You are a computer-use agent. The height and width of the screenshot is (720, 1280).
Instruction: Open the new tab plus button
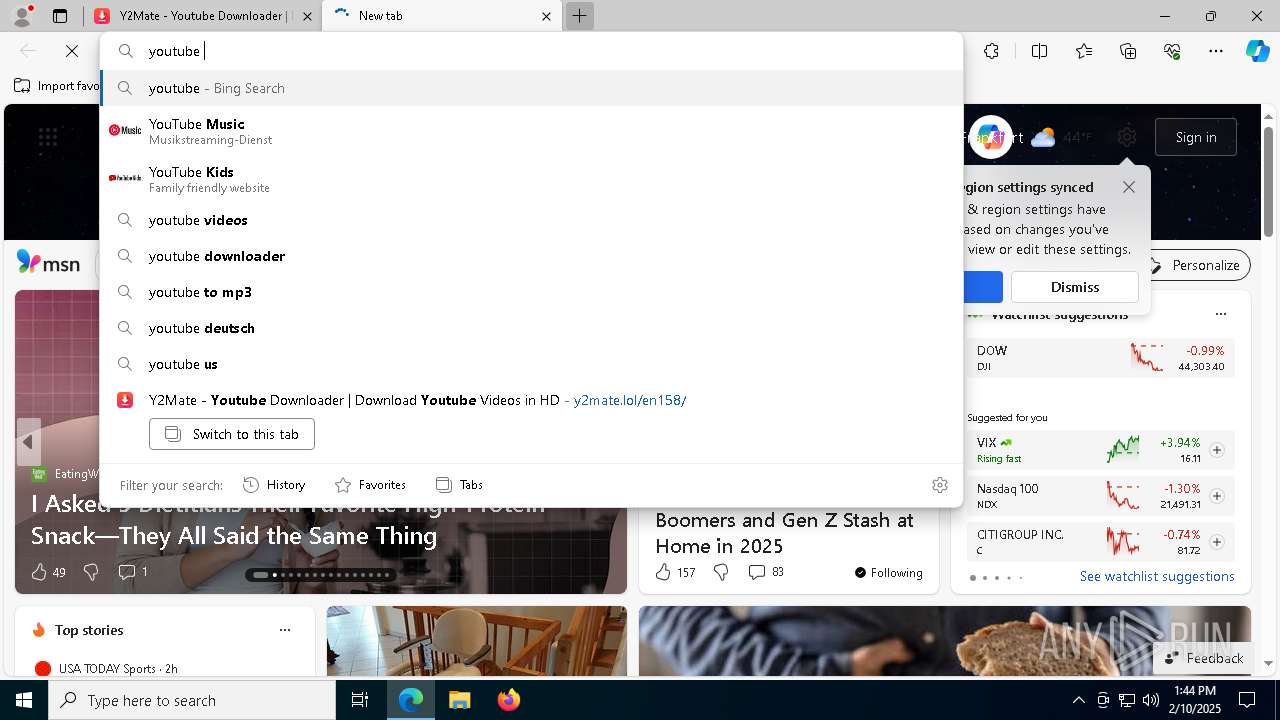click(579, 16)
